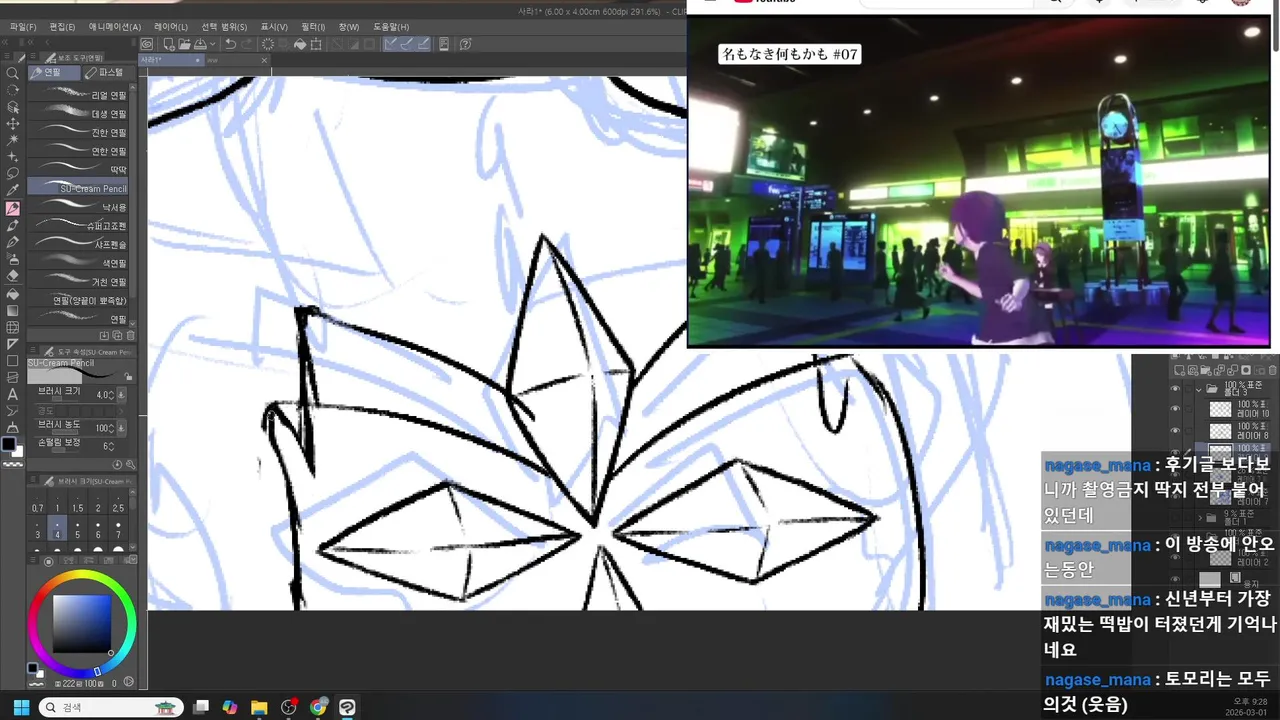This screenshot has width=1280, height=720.
Task: Click the new canvas icon
Action: [169, 44]
